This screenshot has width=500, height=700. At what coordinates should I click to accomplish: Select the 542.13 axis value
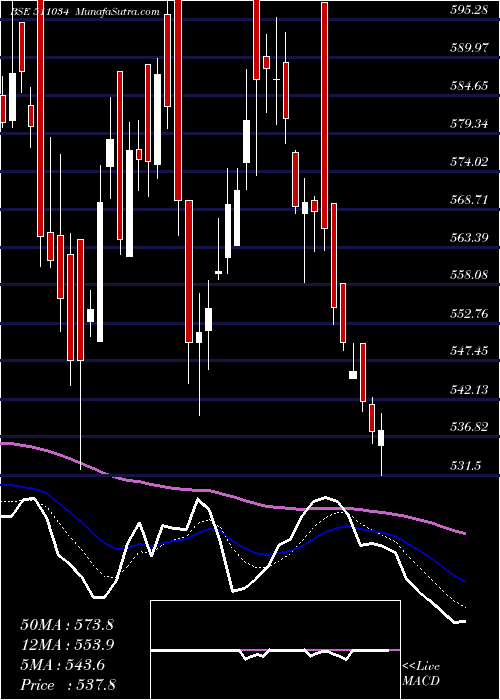tap(469, 389)
